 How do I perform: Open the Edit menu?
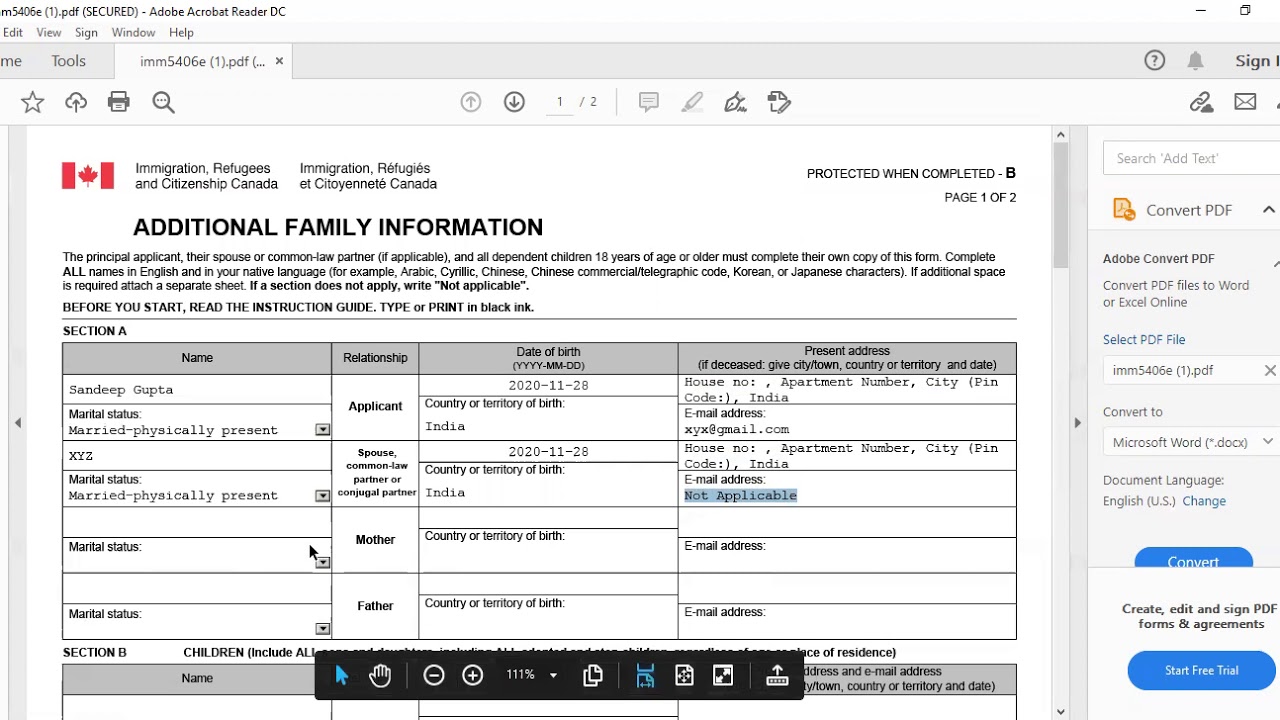[x=12, y=33]
